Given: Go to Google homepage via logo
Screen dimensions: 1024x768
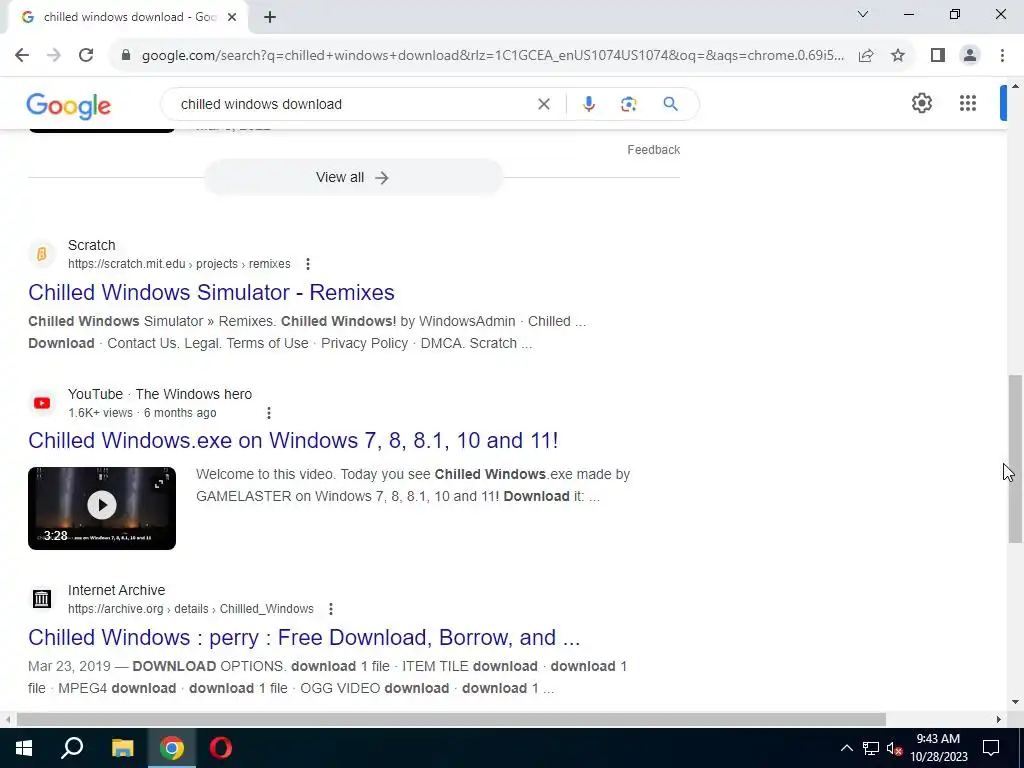Looking at the screenshot, I should (x=69, y=106).
